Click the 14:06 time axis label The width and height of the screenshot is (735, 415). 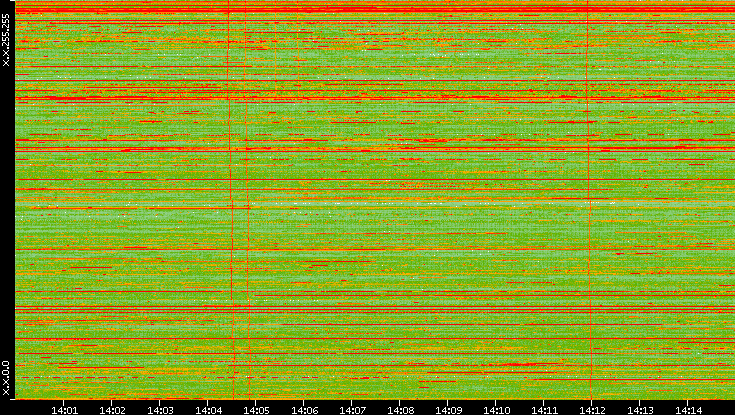(x=304, y=410)
